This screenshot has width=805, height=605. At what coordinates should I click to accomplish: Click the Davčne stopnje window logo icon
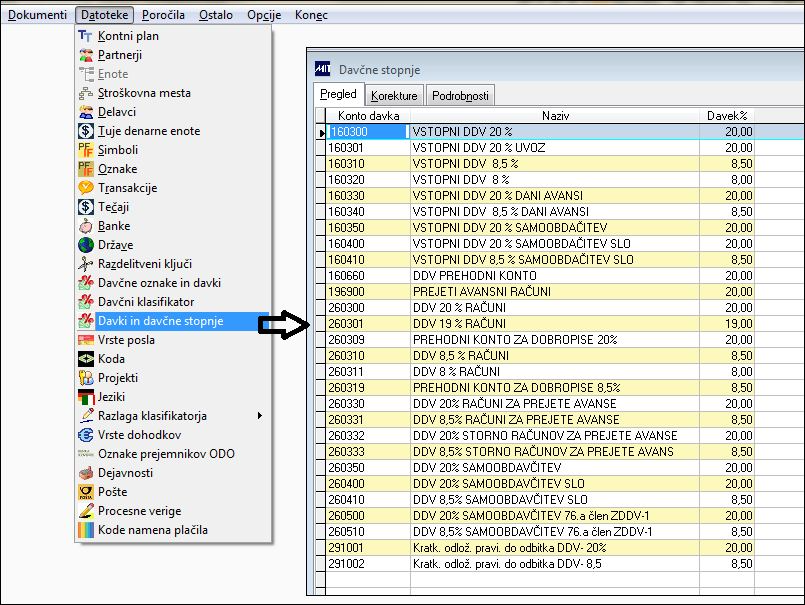(x=322, y=69)
